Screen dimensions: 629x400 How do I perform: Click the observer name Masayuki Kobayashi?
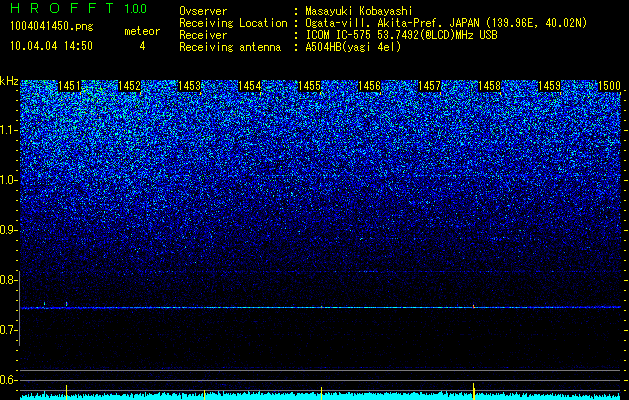[x=358, y=11]
